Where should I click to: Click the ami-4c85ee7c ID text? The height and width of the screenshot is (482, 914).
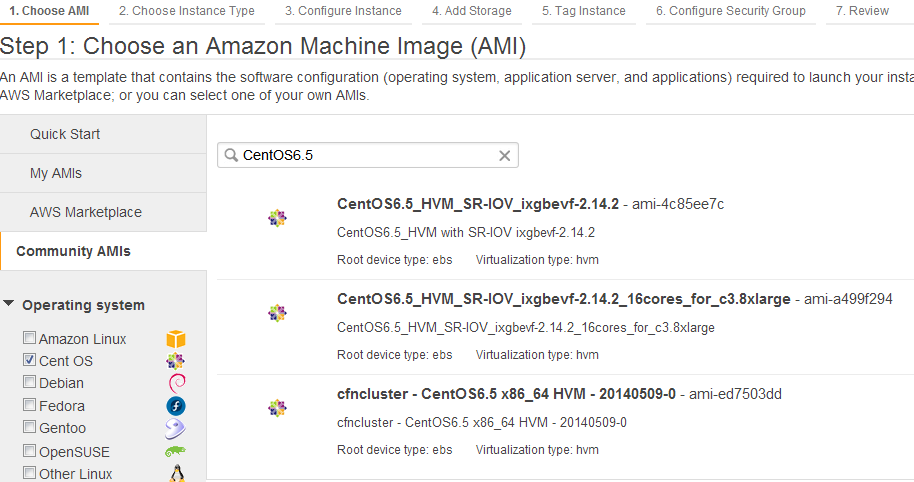click(678, 204)
